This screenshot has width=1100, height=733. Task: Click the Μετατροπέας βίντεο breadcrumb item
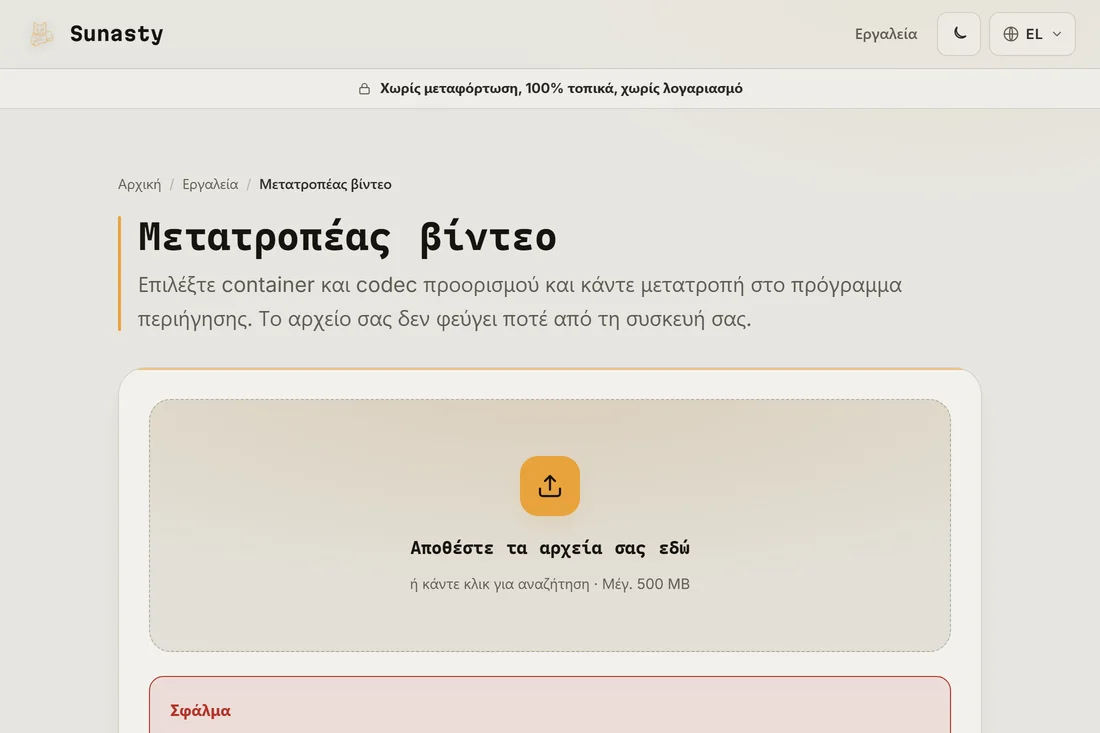click(326, 184)
